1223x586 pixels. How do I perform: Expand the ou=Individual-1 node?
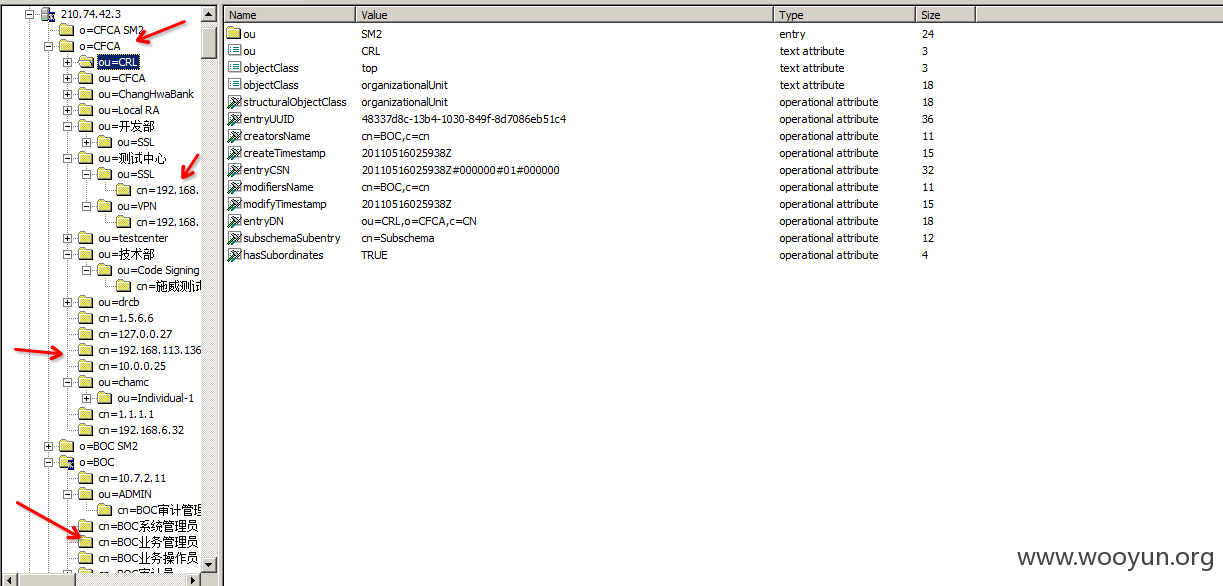pyautogui.click(x=86, y=398)
